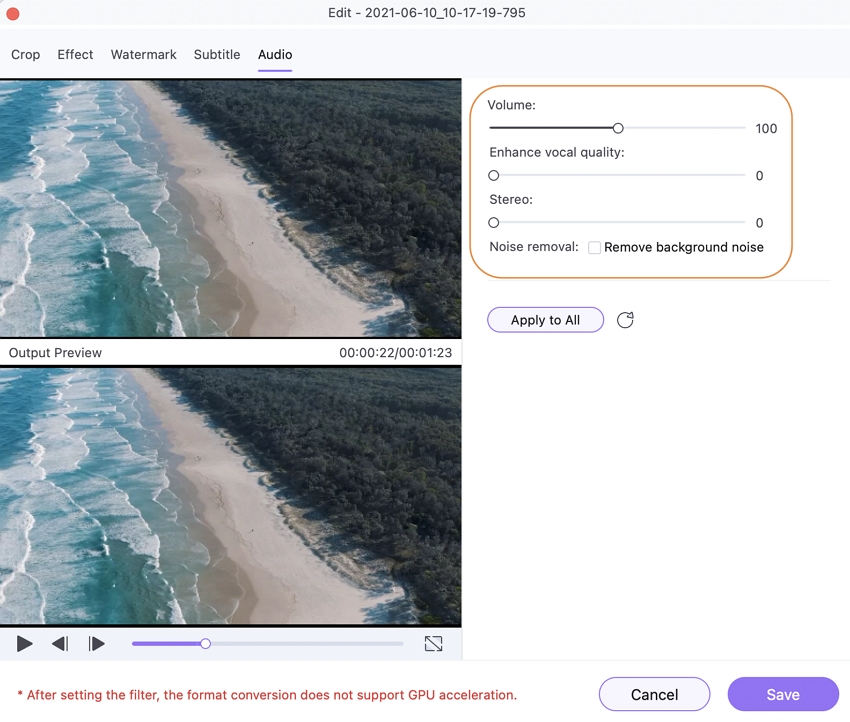Cancel the audio edits
The width and height of the screenshot is (850, 722).
pos(654,694)
